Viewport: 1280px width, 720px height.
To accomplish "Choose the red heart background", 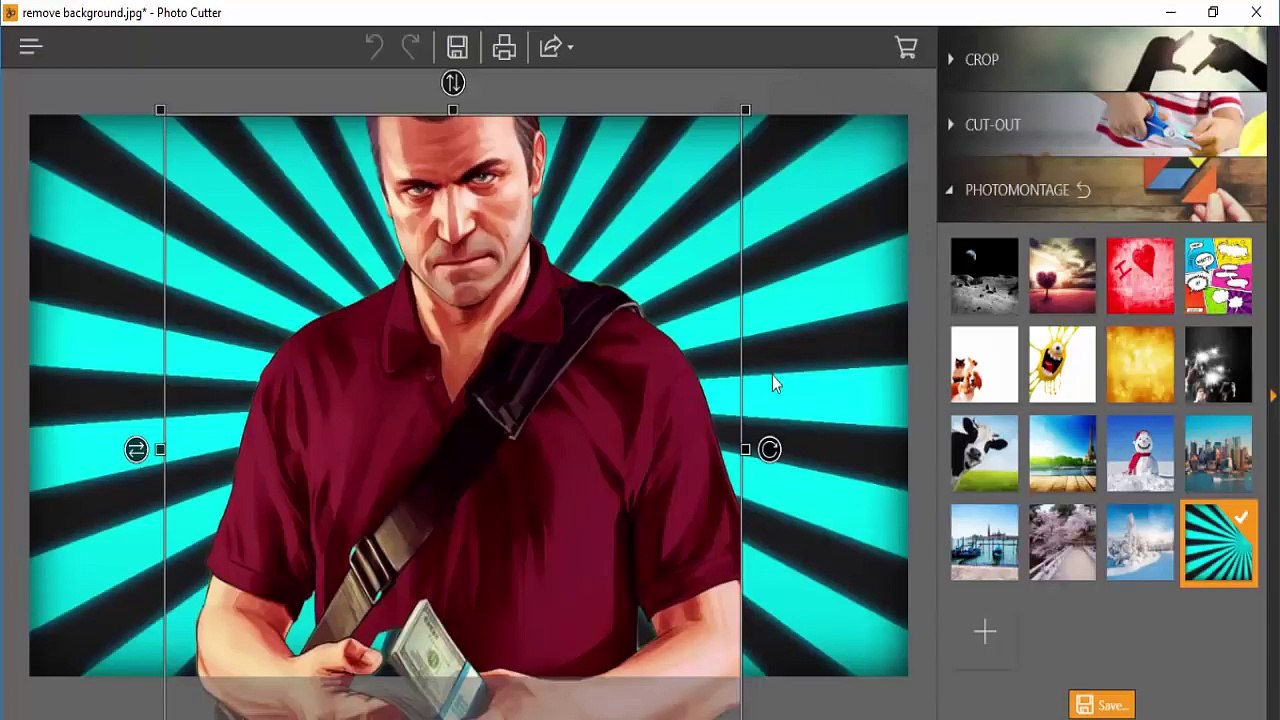I will click(x=1140, y=275).
